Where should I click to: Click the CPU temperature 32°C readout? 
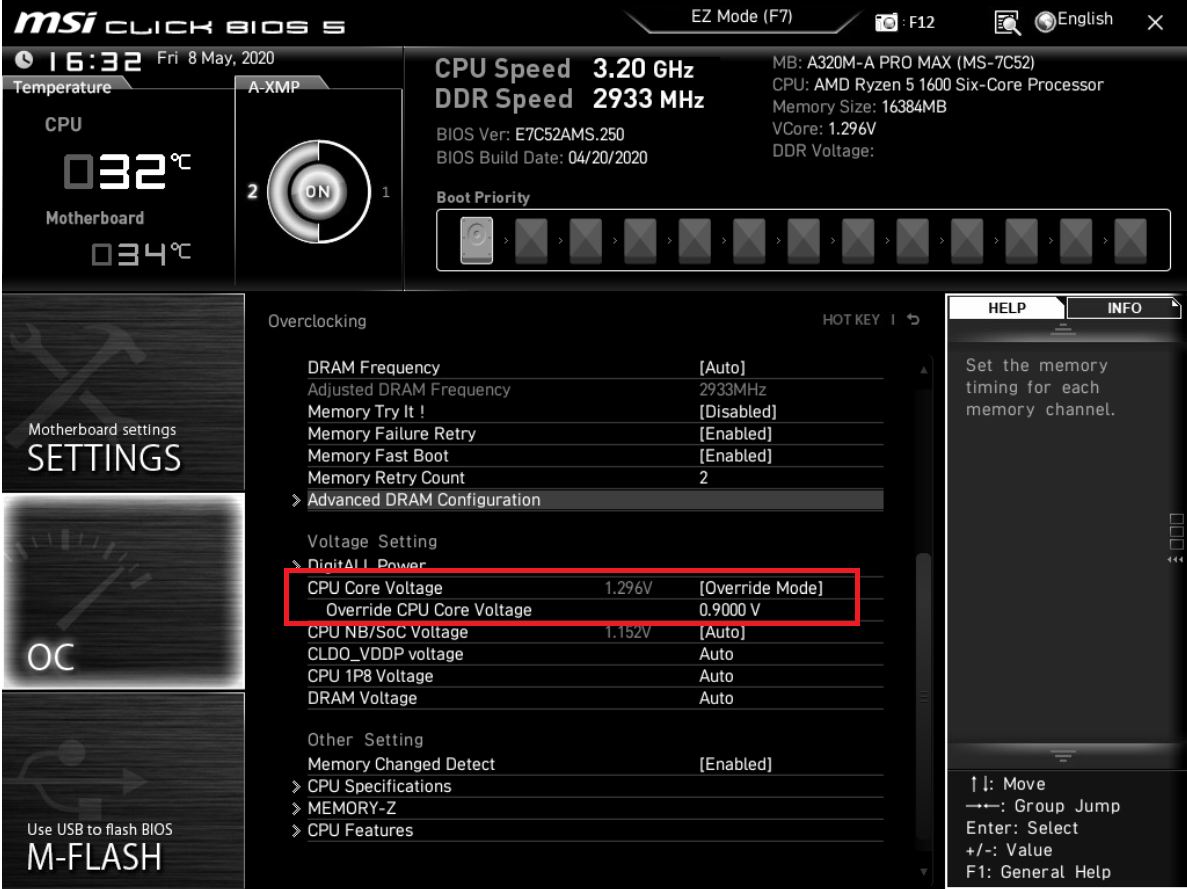pos(126,171)
